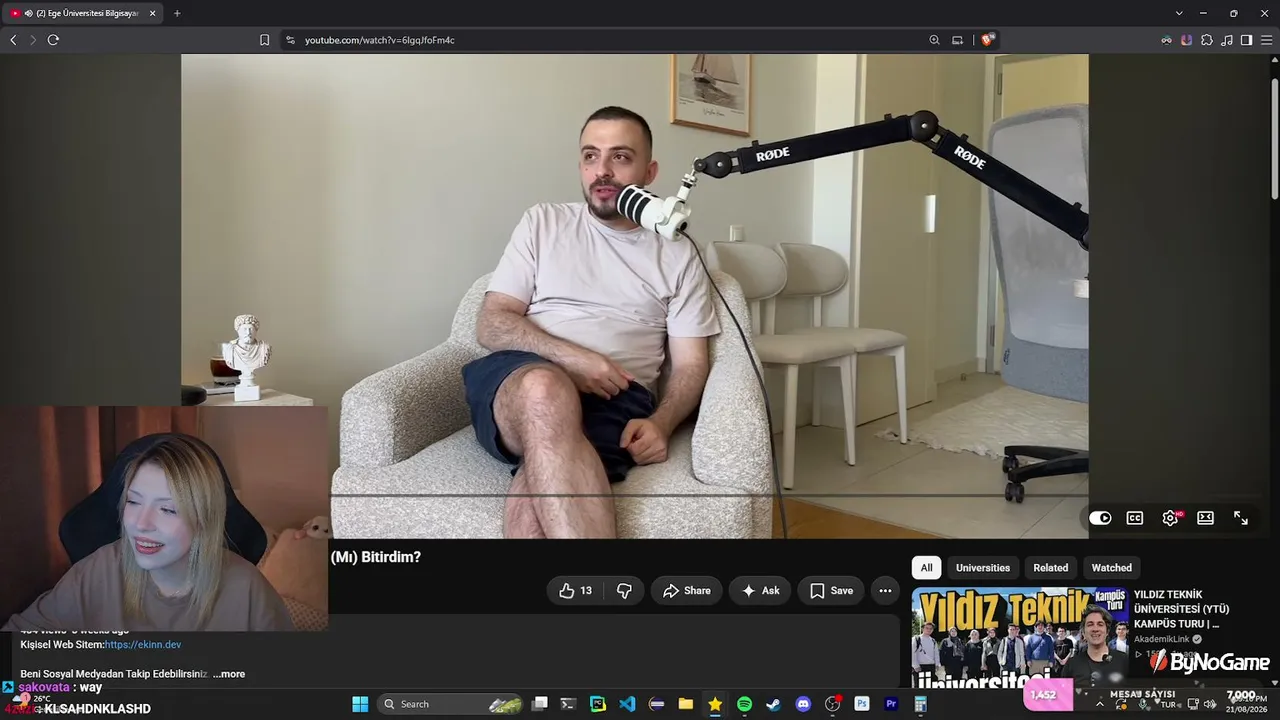Click the taskbar Search box

tap(451, 704)
